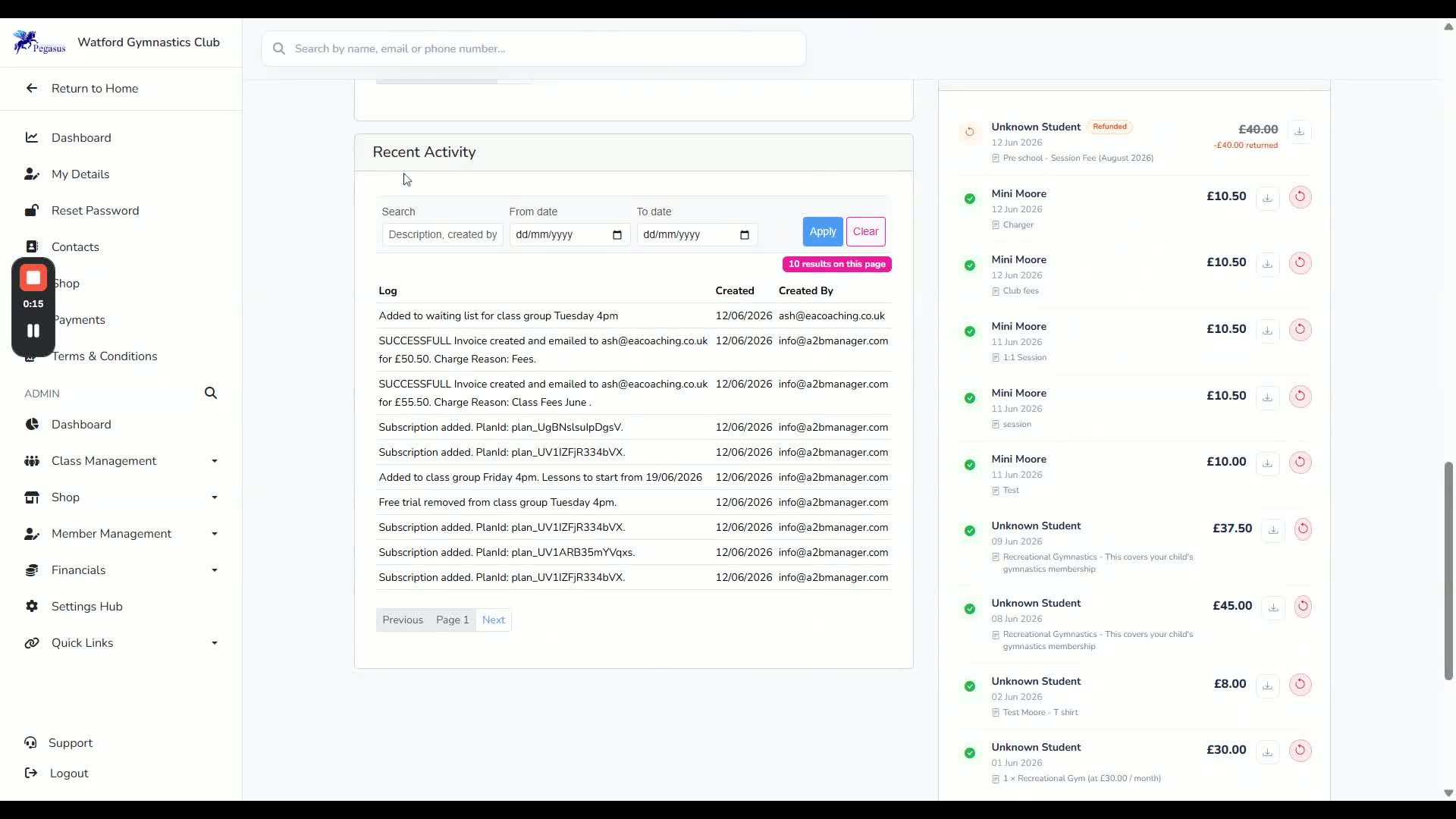
Task: Refund the £8.00 T shirt payment
Action: [x=1300, y=685]
